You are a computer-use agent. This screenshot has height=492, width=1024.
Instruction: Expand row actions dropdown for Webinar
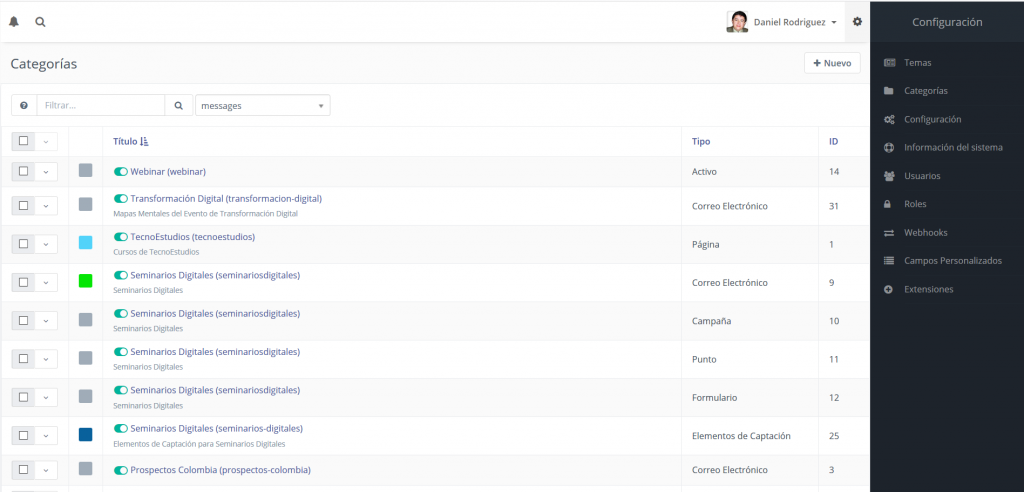46,171
